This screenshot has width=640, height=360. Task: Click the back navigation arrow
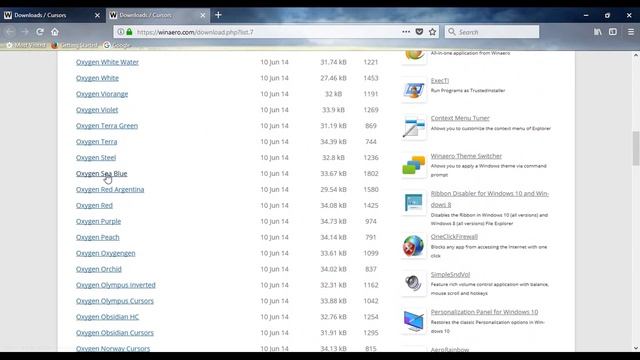click(x=10, y=32)
